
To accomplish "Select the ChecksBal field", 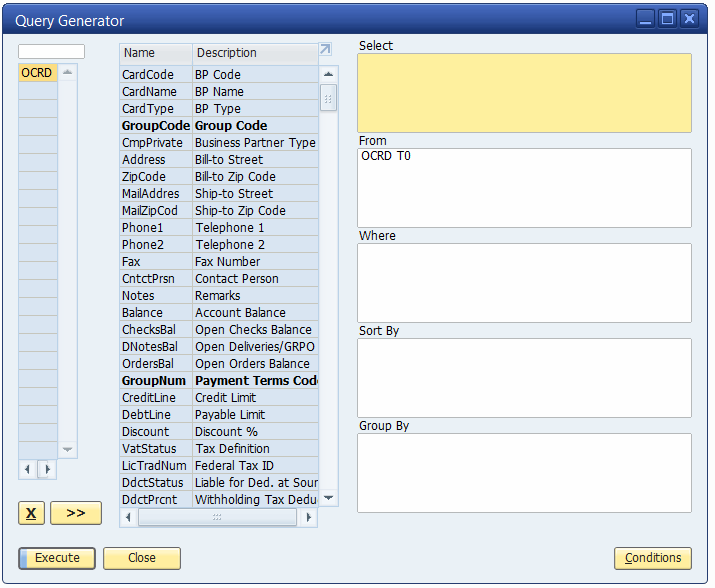I will click(x=156, y=329).
